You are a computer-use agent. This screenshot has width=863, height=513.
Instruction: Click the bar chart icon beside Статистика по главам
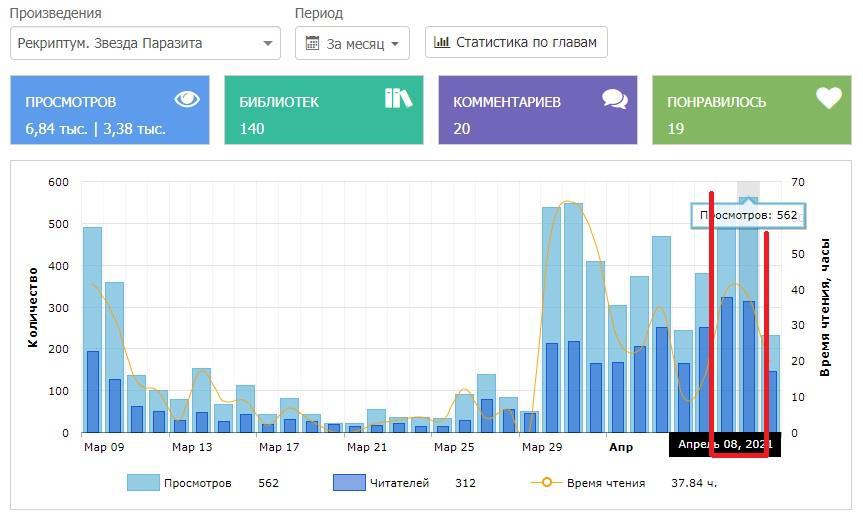pos(442,42)
